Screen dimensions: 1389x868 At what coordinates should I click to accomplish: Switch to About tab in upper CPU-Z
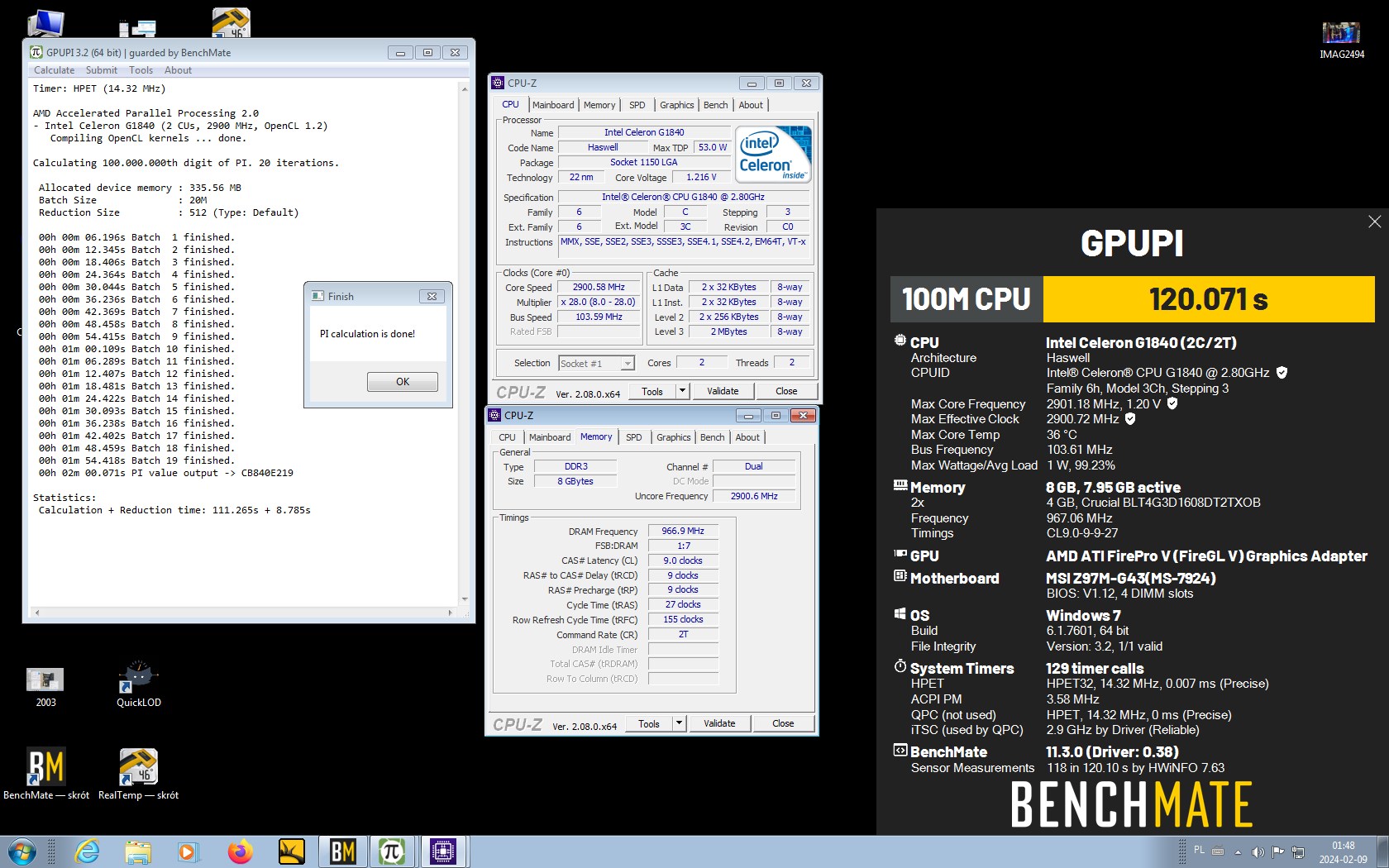751,105
